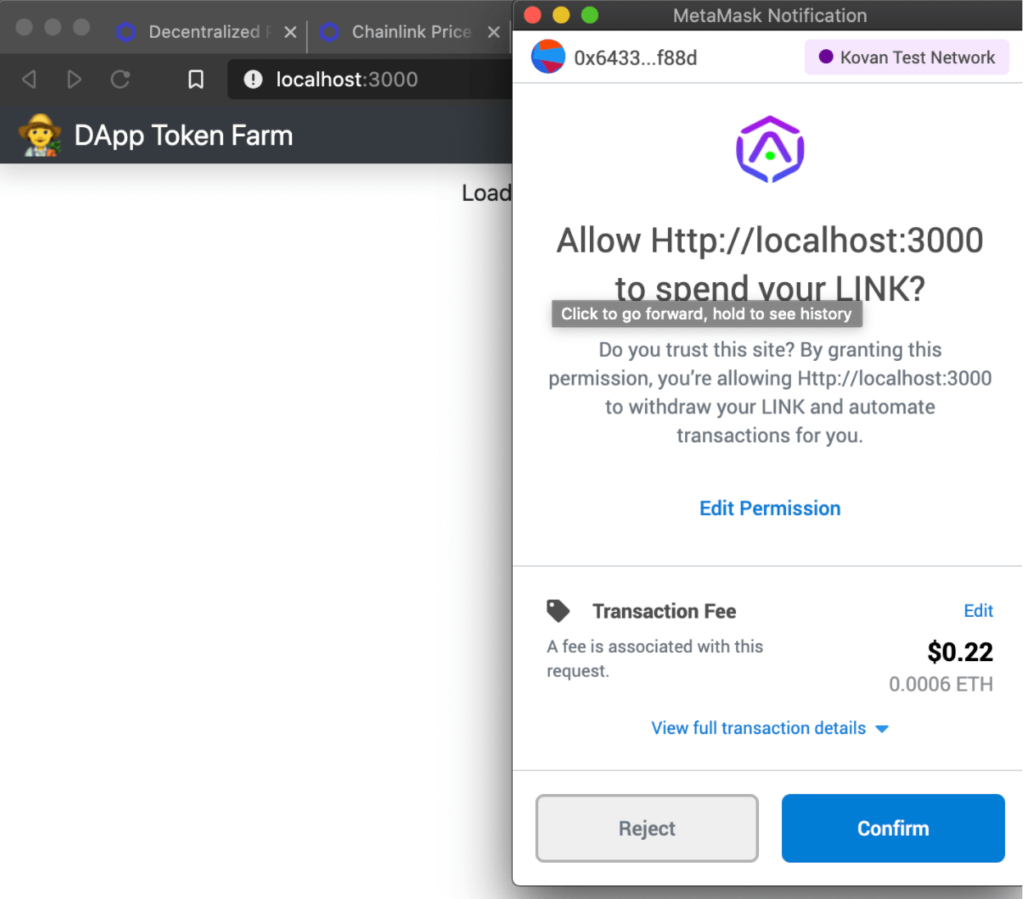Open site info via the warning icon in address bar

(253, 80)
